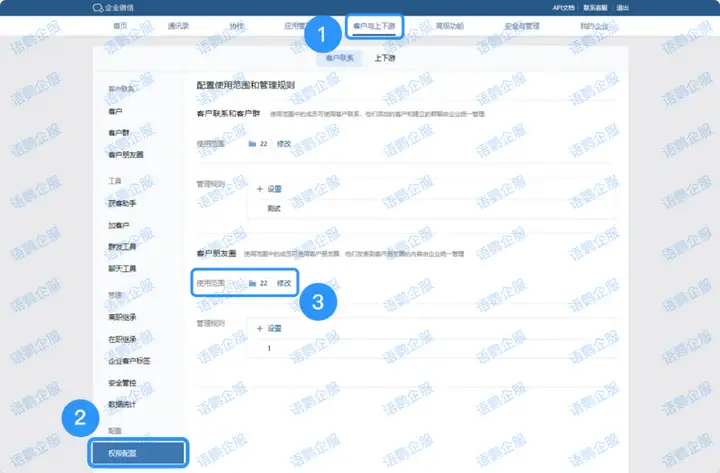720x473 pixels.
Task: Go to 首页 in top navigation
Action: point(121,25)
